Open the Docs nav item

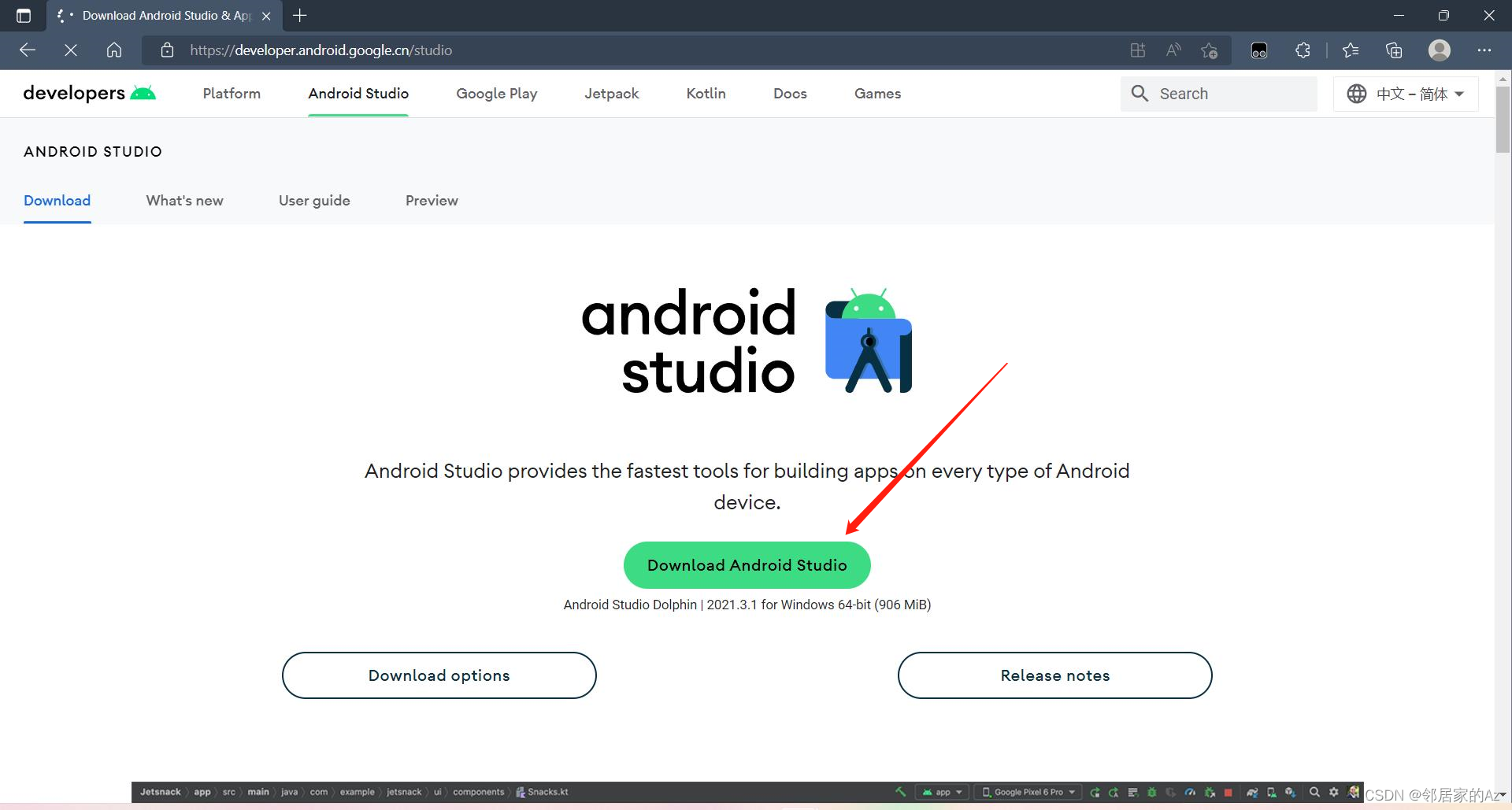pyautogui.click(x=790, y=94)
